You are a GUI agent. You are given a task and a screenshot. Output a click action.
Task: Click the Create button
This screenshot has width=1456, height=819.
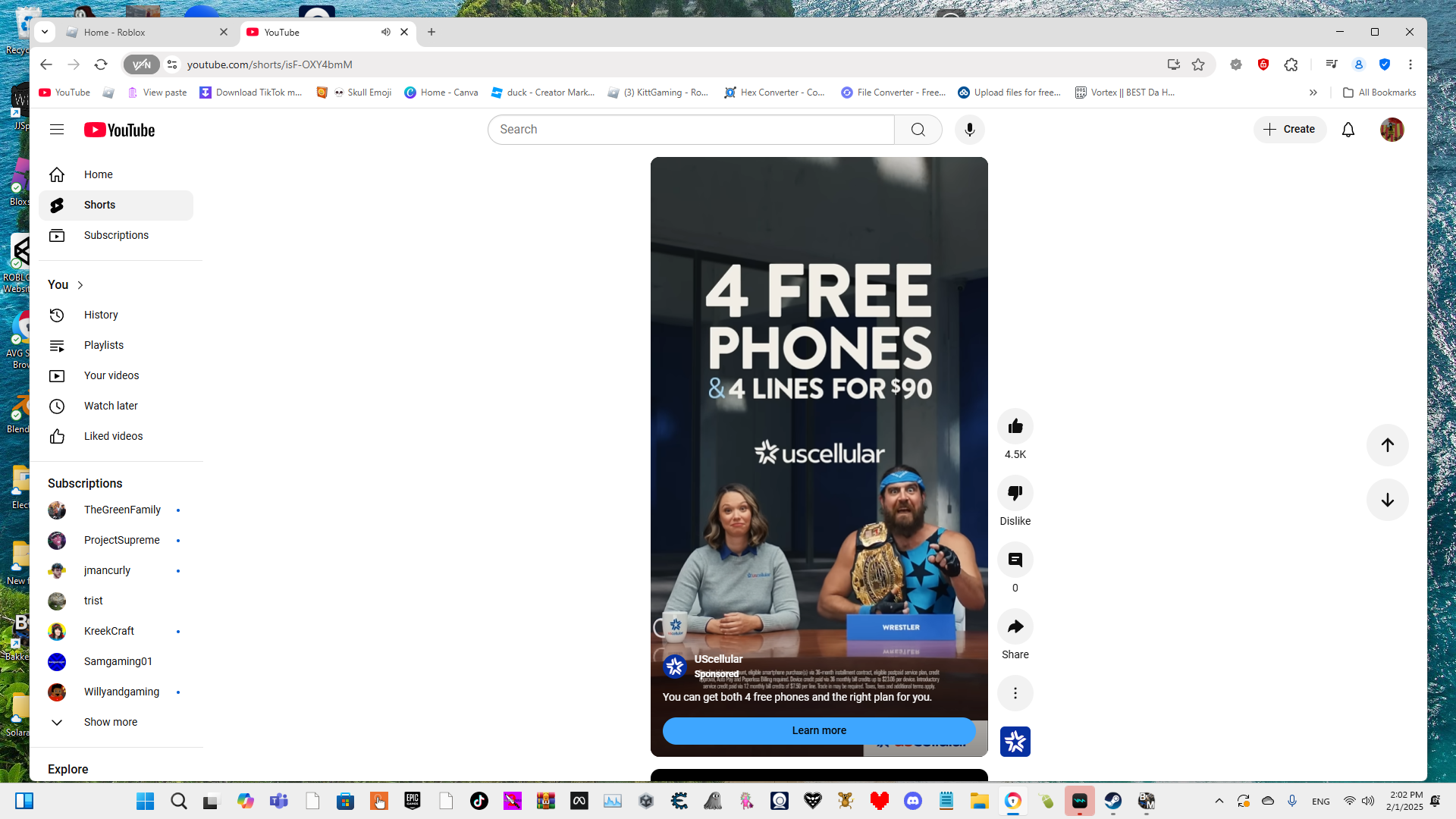pyautogui.click(x=1289, y=130)
